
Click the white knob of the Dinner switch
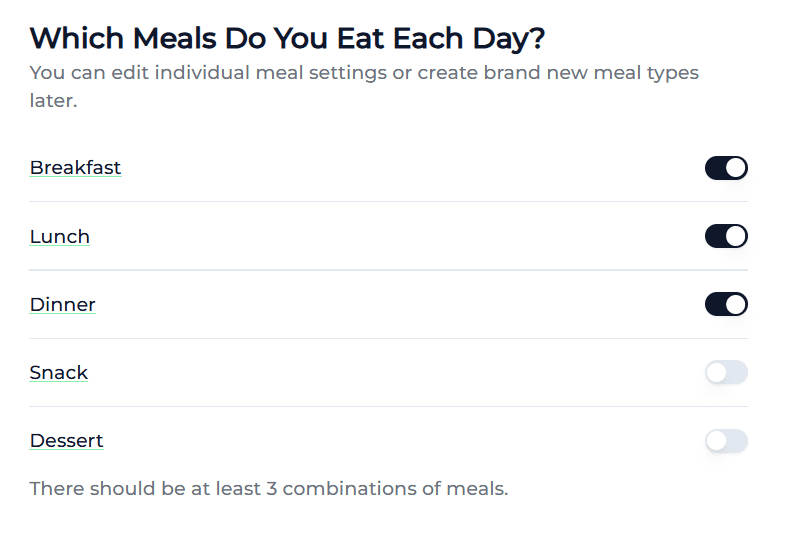coord(736,304)
